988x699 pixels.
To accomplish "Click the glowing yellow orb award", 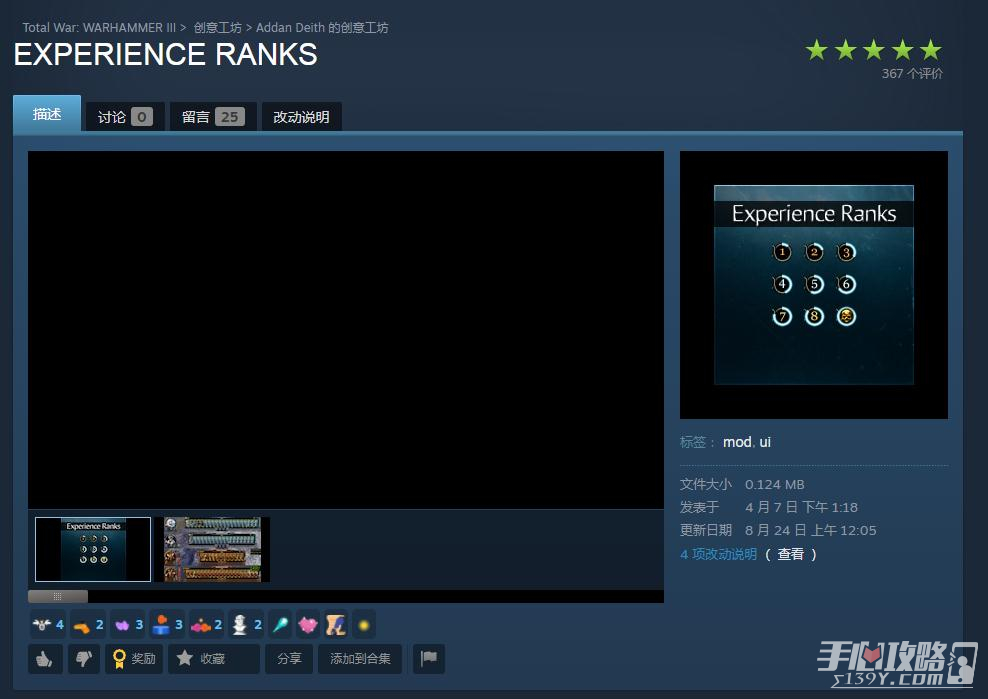I will (364, 625).
